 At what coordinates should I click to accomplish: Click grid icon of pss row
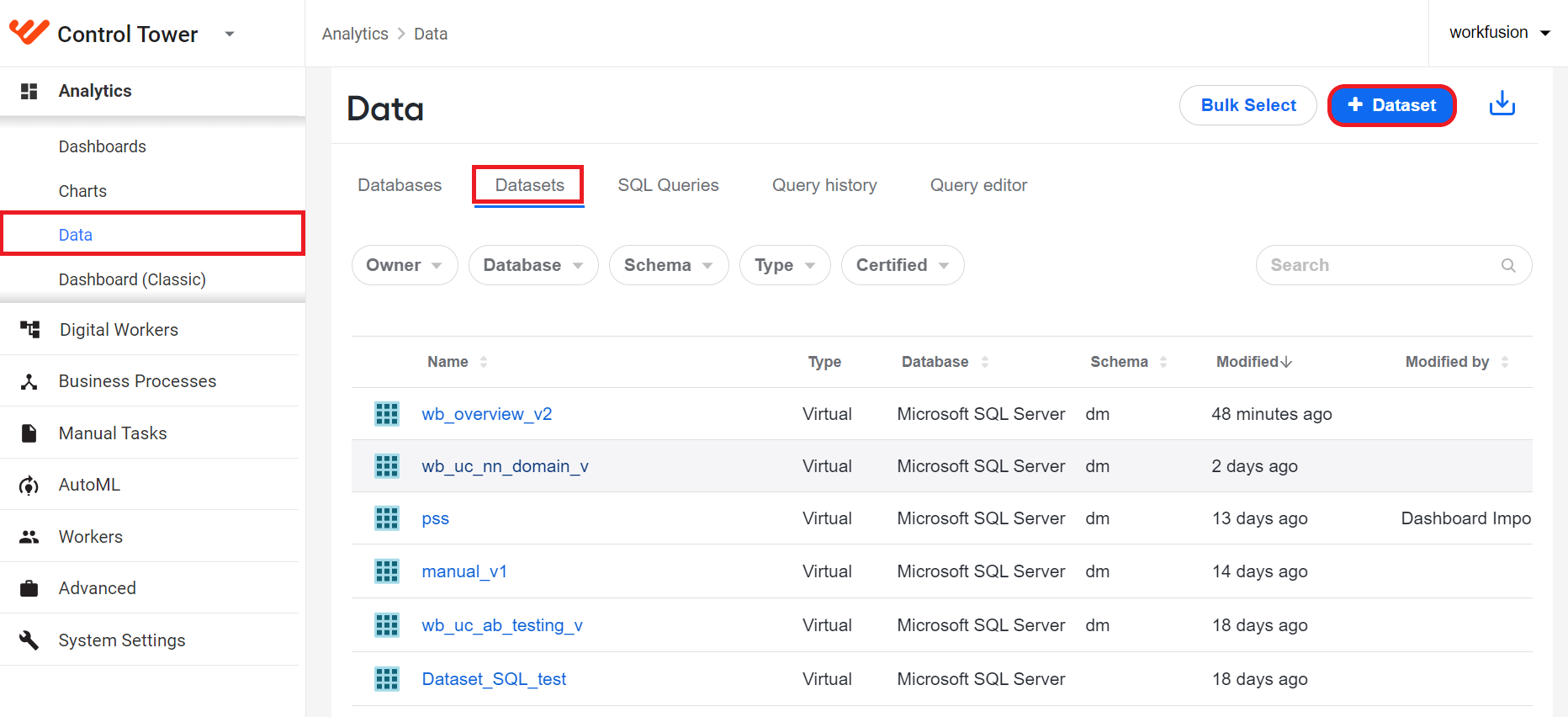coord(387,518)
